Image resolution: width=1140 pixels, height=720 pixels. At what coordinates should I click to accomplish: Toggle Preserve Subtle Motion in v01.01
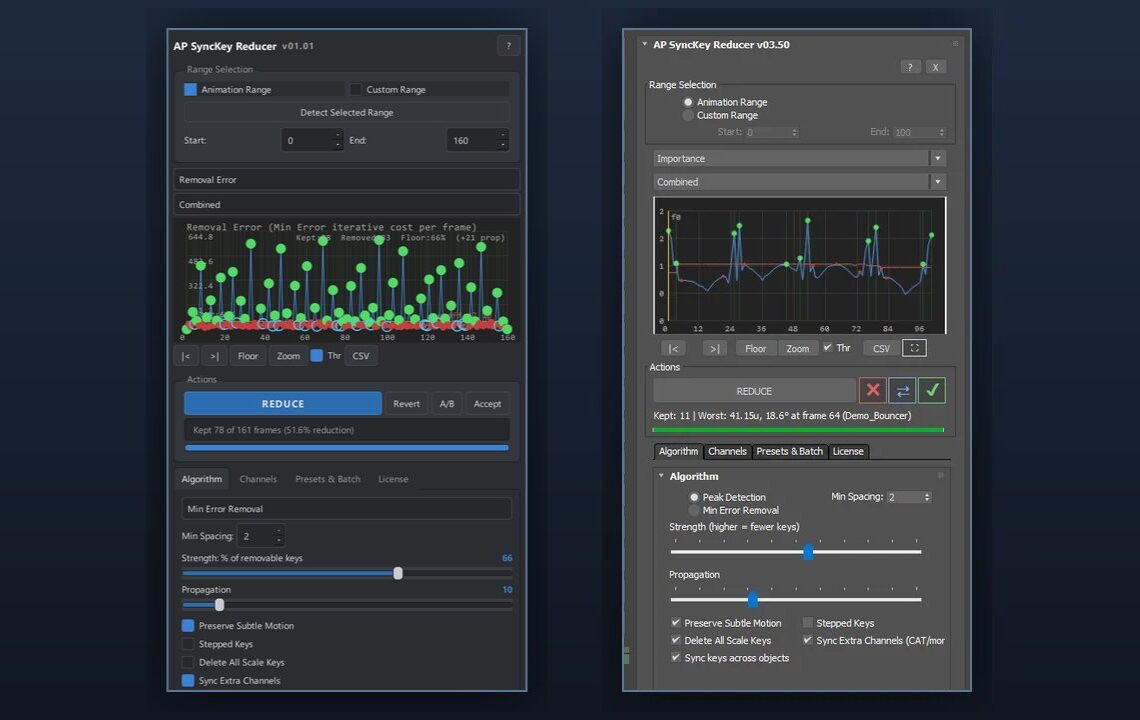pos(188,625)
